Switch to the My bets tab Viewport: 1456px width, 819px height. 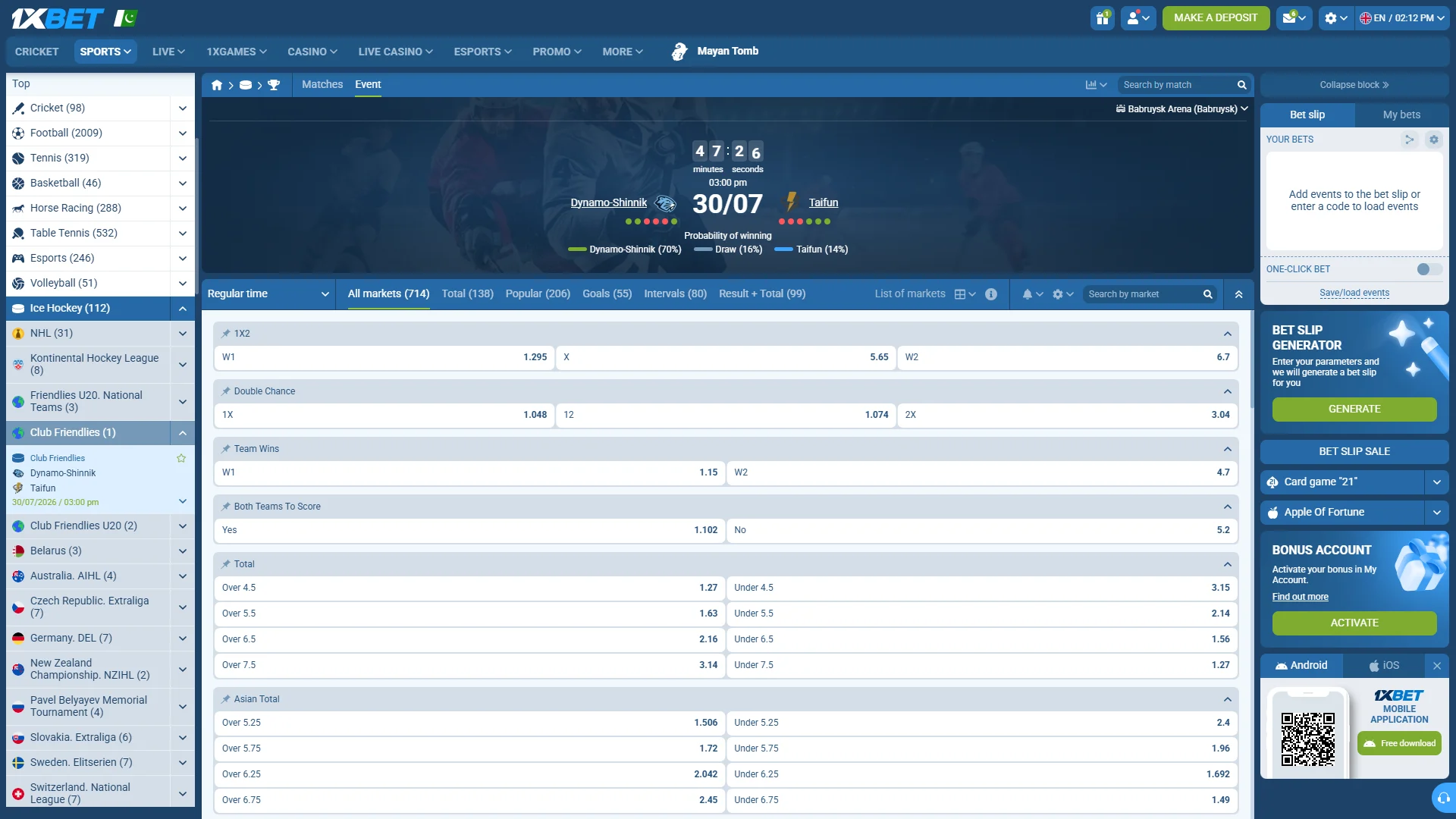[1401, 115]
